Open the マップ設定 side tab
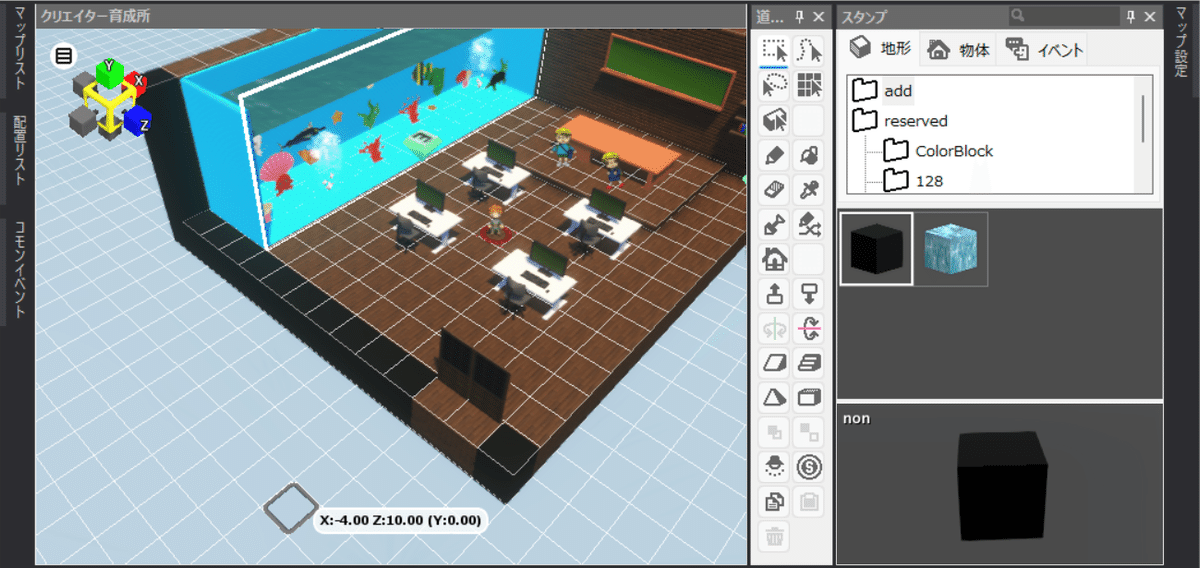Viewport: 1200px width, 568px height. tap(1182, 45)
